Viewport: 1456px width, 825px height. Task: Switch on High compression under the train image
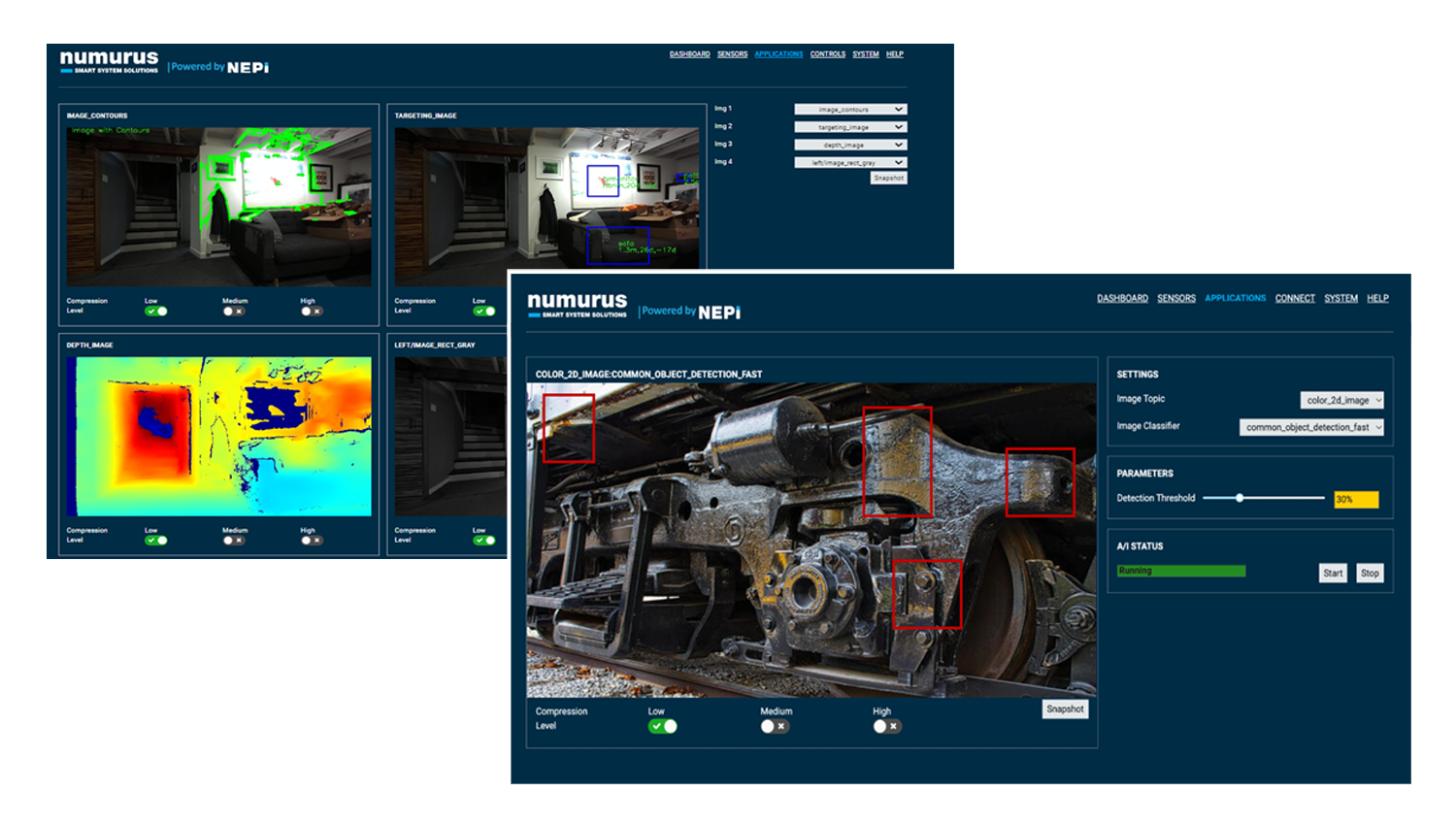click(886, 726)
